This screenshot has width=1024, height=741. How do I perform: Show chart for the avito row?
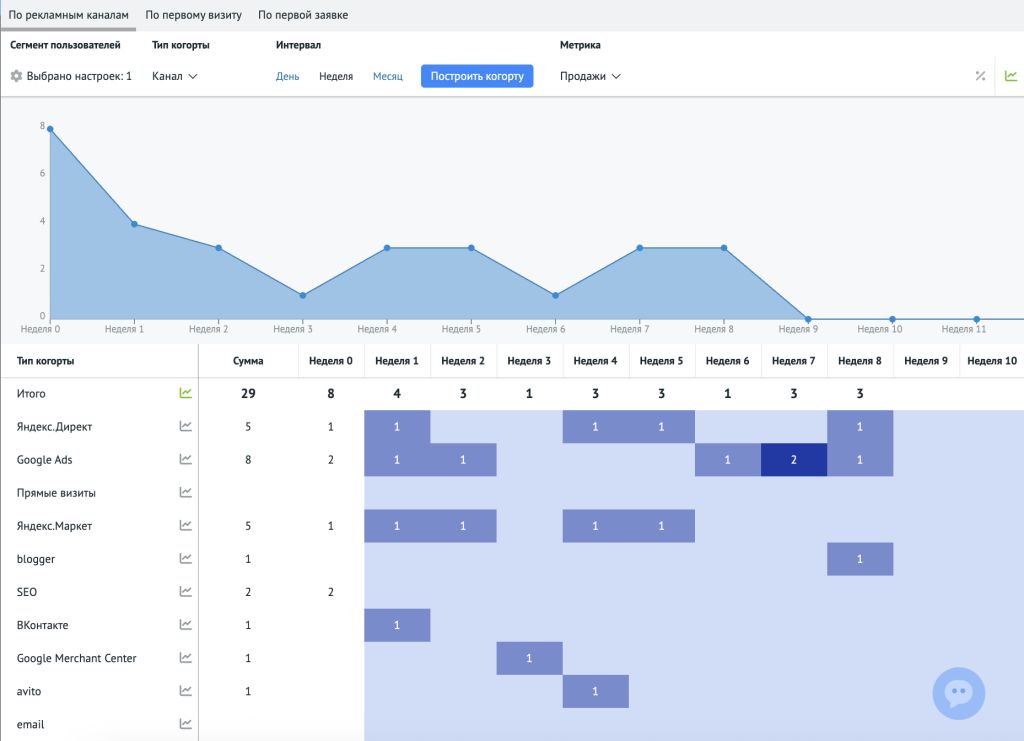(x=185, y=691)
